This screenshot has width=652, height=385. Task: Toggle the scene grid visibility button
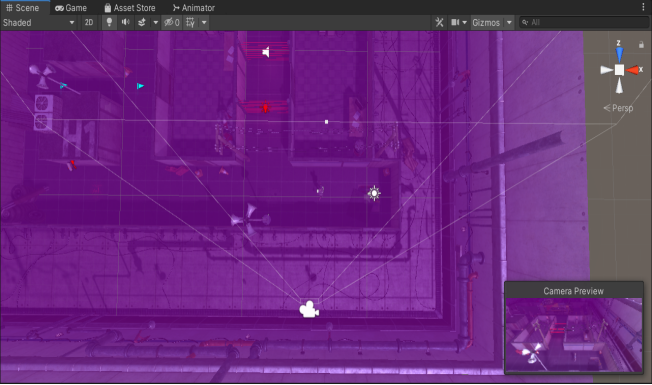190,22
